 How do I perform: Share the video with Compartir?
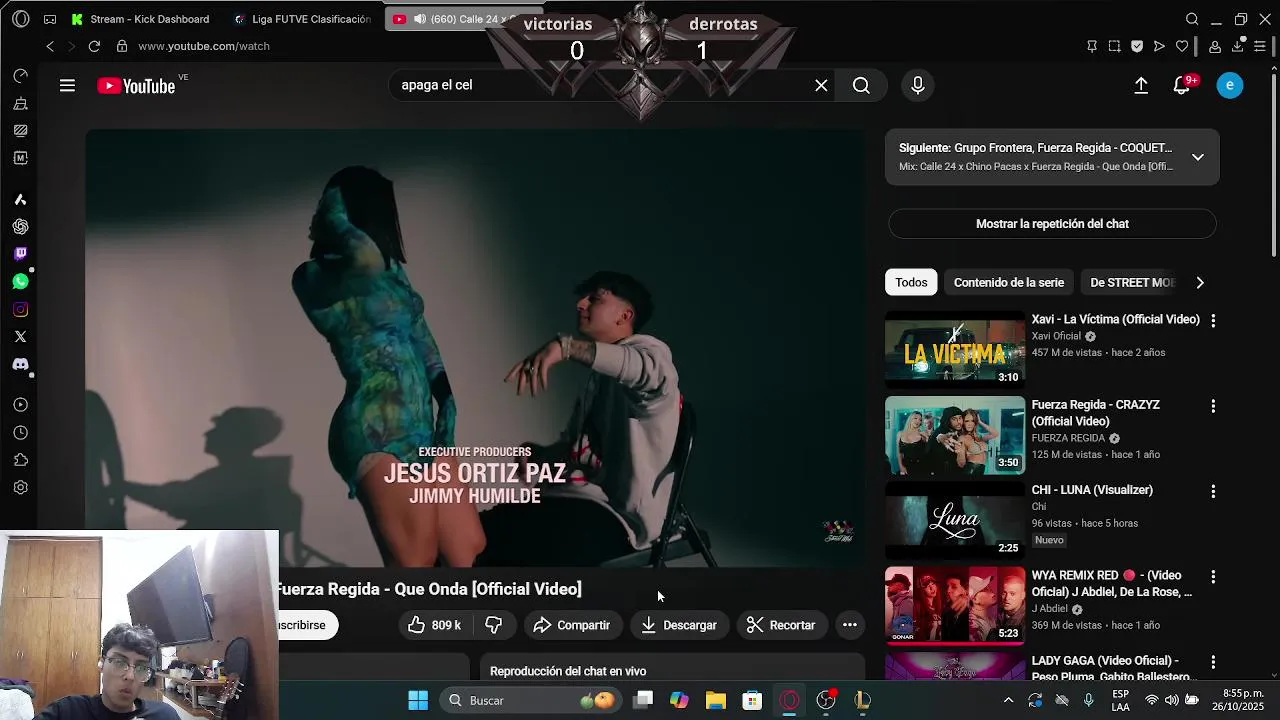click(571, 625)
